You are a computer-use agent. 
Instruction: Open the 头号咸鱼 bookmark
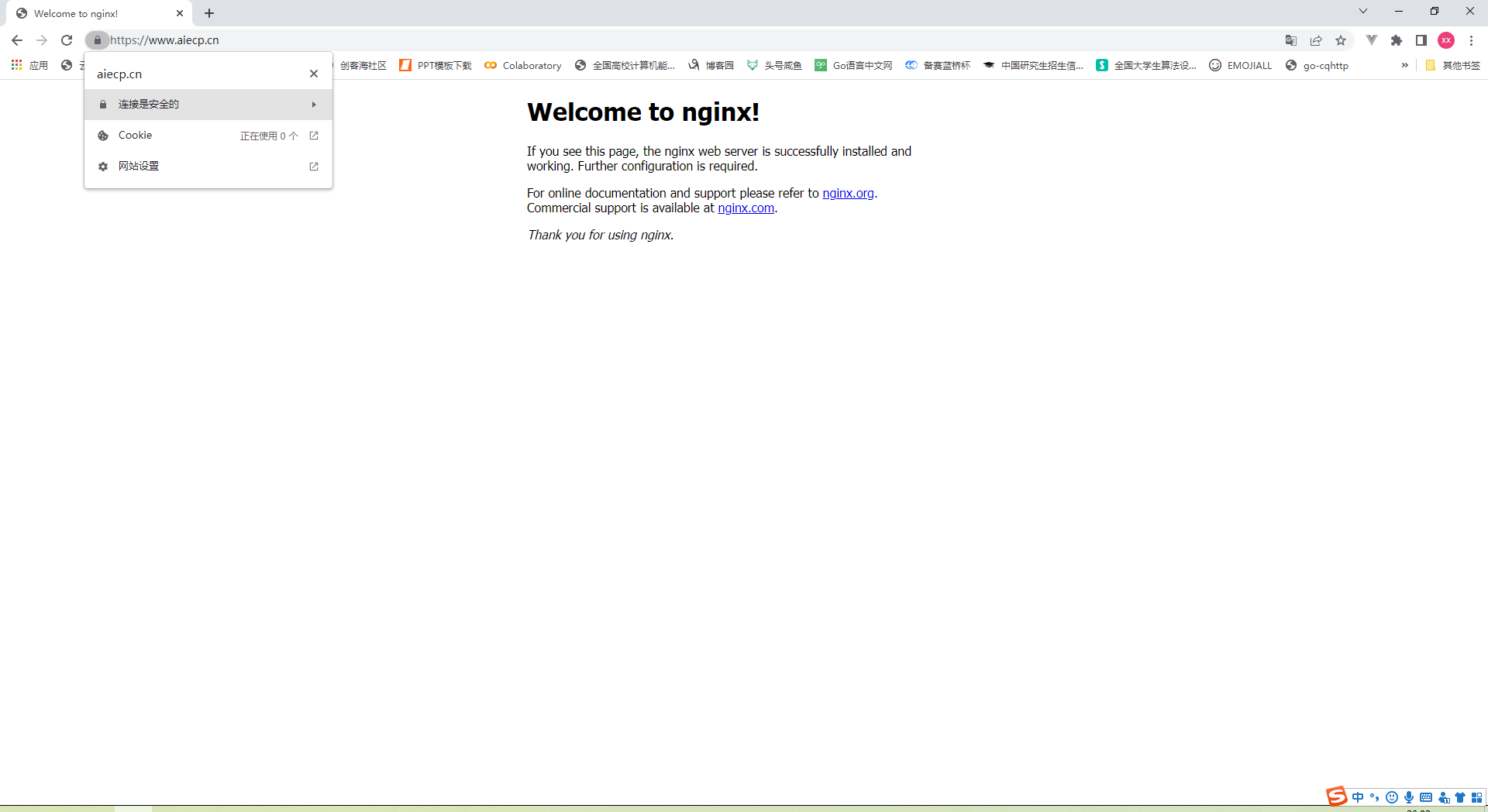[x=774, y=66]
